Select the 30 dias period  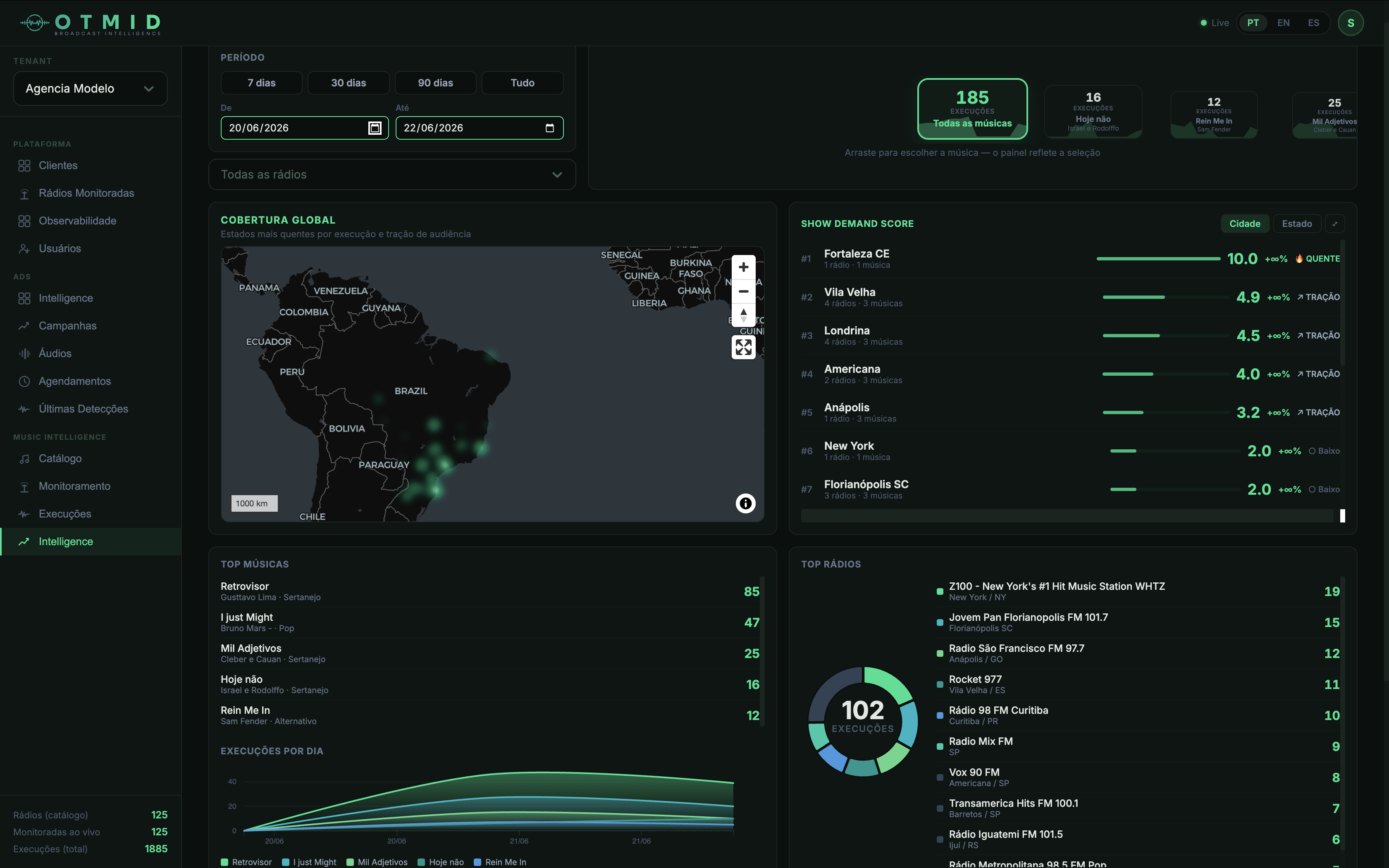[348, 83]
